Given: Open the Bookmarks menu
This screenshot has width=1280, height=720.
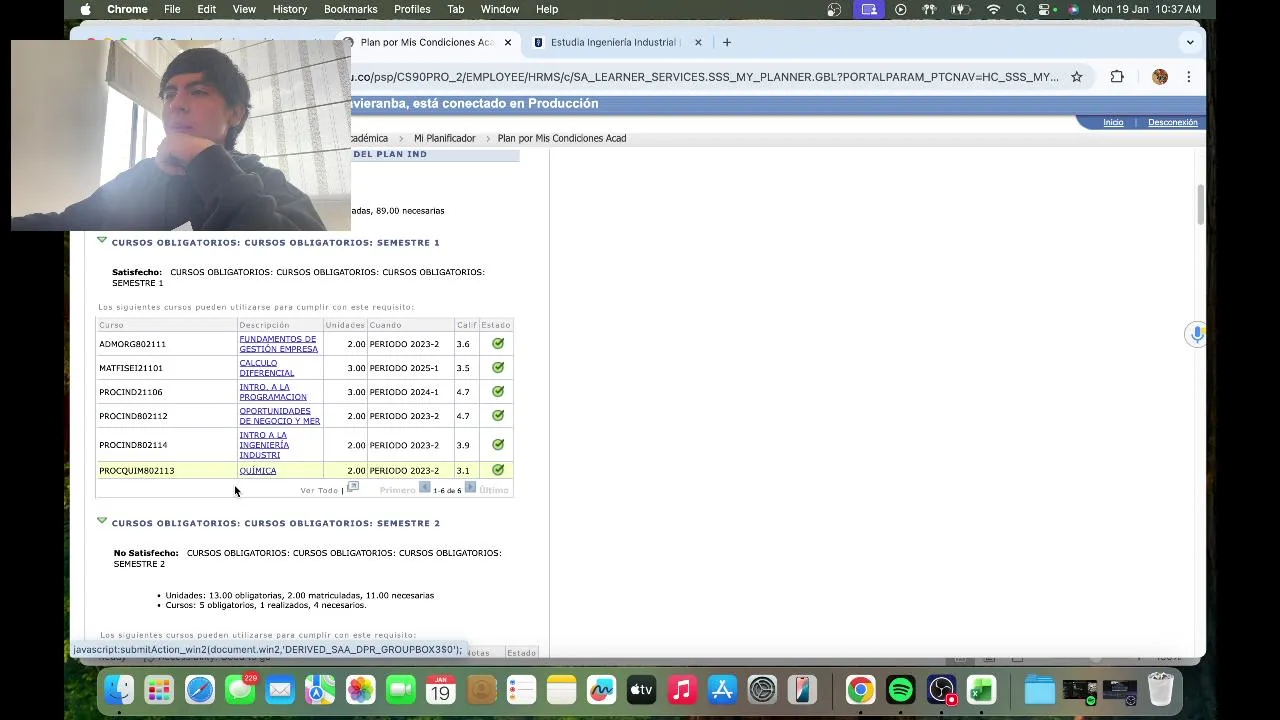Looking at the screenshot, I should tap(350, 9).
